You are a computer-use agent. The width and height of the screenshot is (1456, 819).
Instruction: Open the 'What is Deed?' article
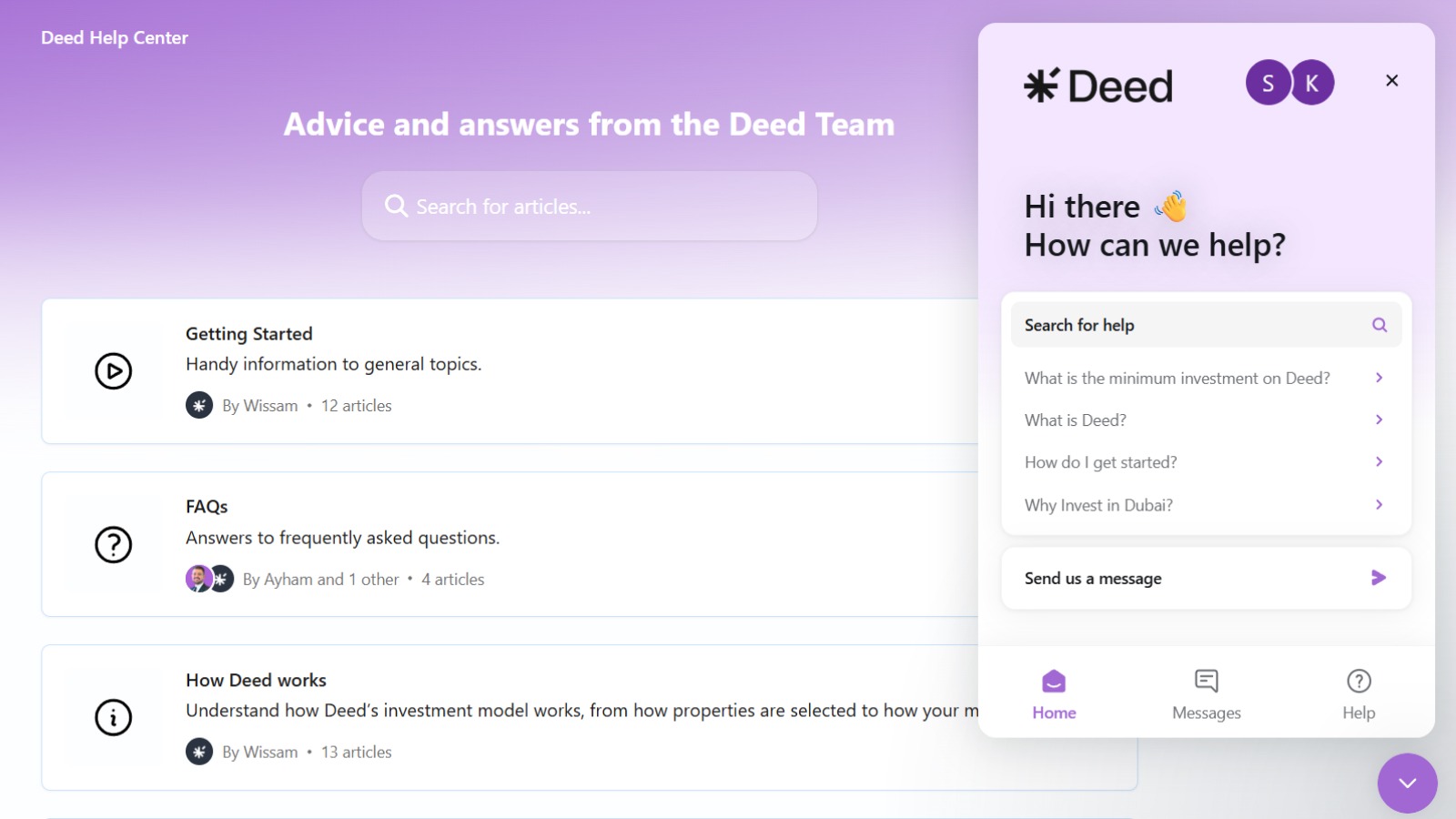click(1206, 420)
